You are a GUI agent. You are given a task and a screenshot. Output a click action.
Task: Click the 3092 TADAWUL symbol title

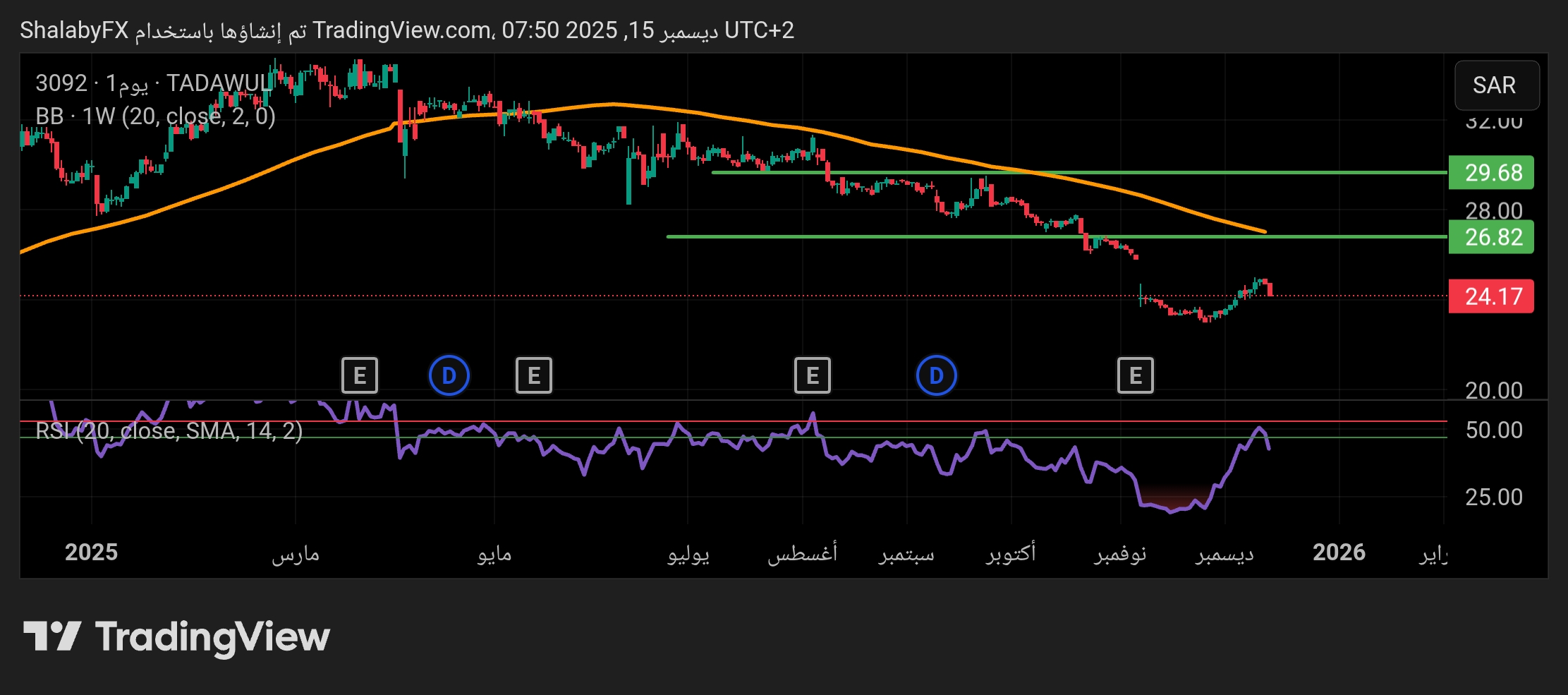click(154, 83)
